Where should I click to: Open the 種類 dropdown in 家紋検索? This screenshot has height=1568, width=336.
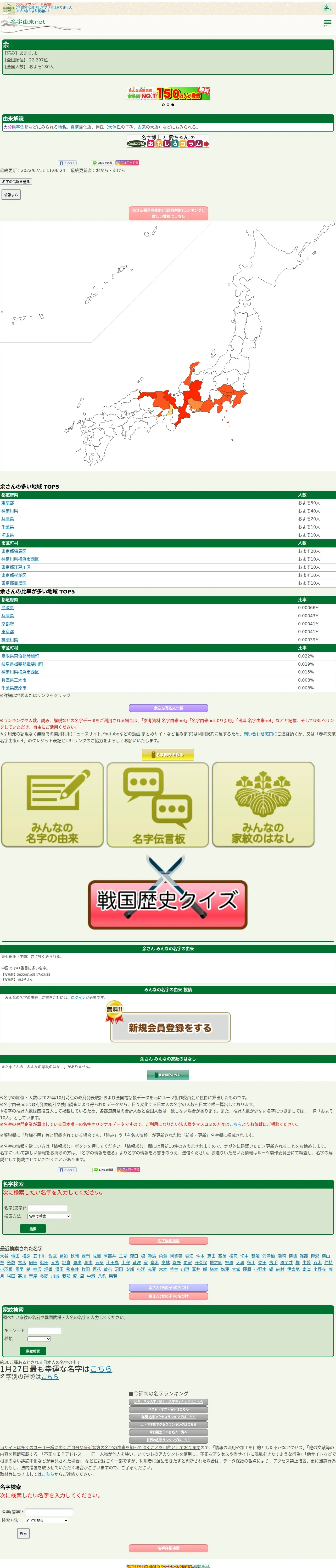39,1339
